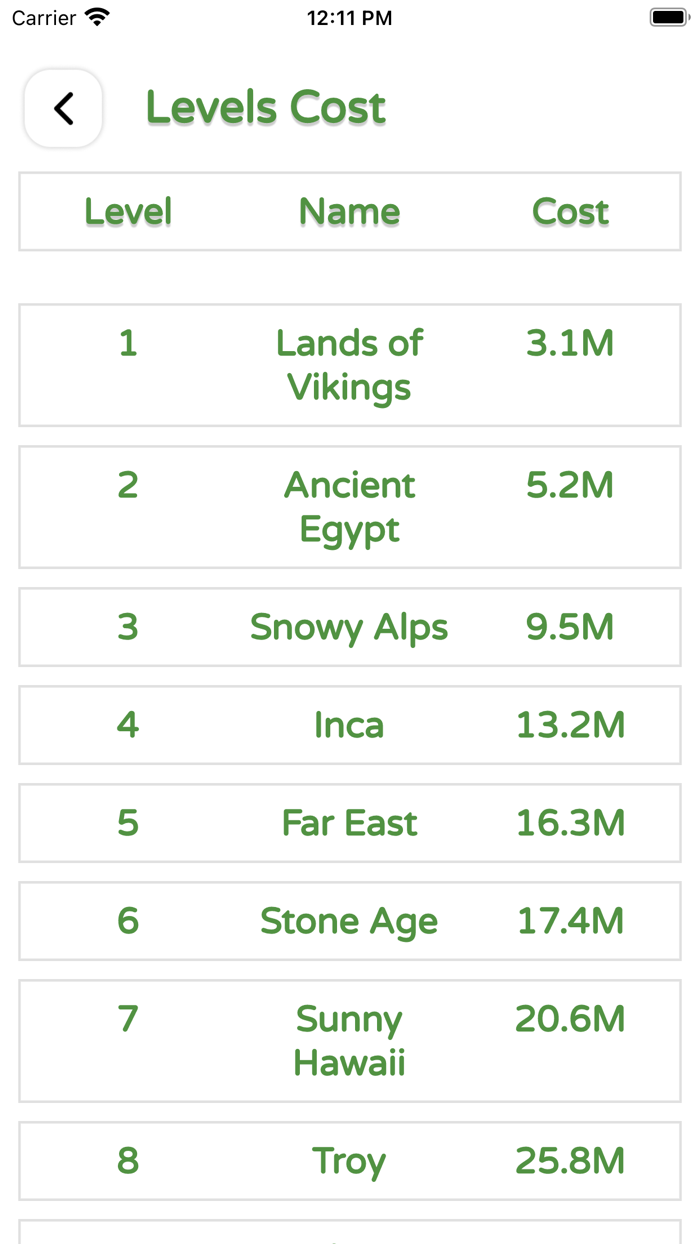The height and width of the screenshot is (1244, 700).
Task: Tap the battery indicator icon
Action: (x=669, y=18)
